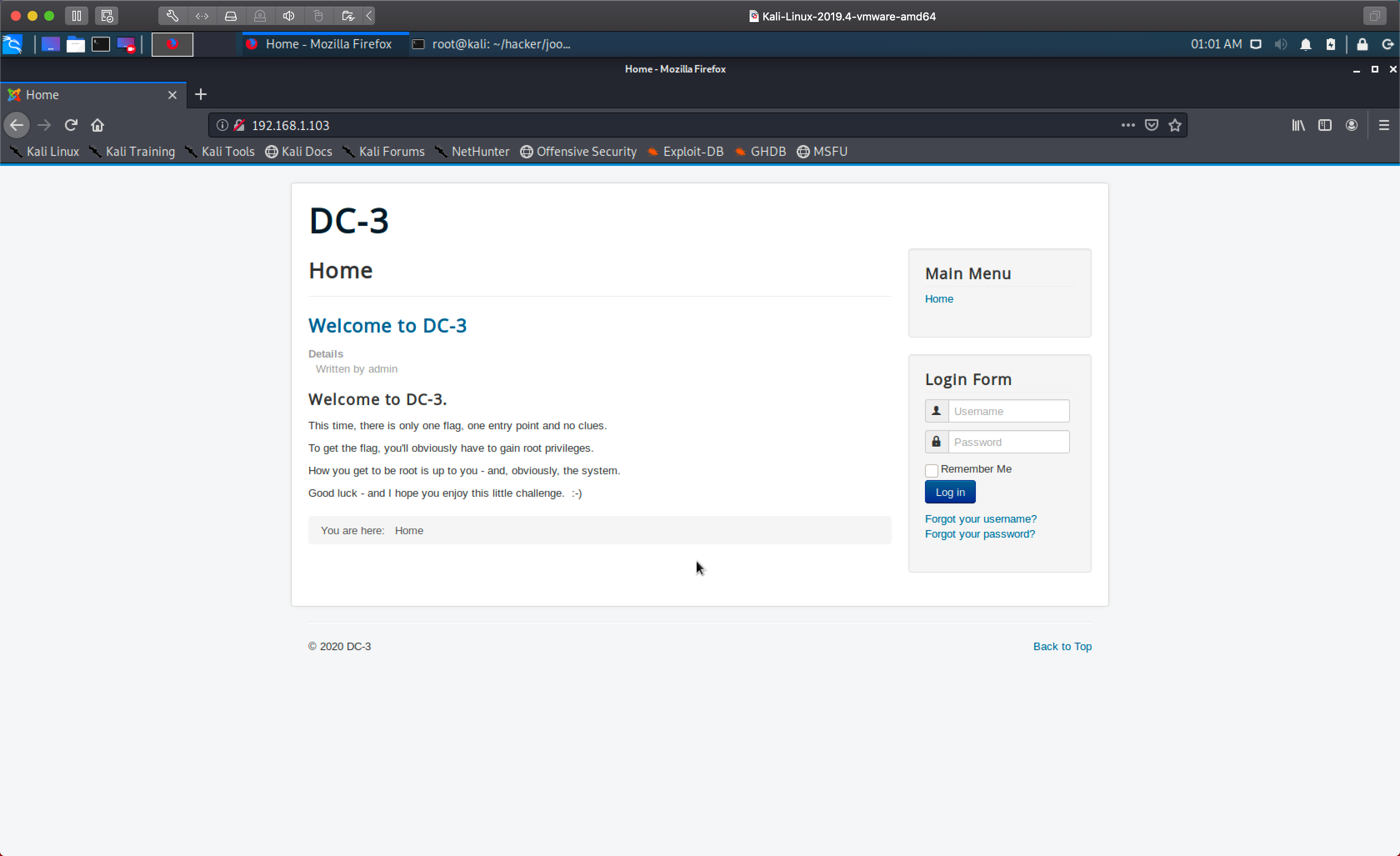
Task: Open Firefox account icon
Action: click(1352, 125)
